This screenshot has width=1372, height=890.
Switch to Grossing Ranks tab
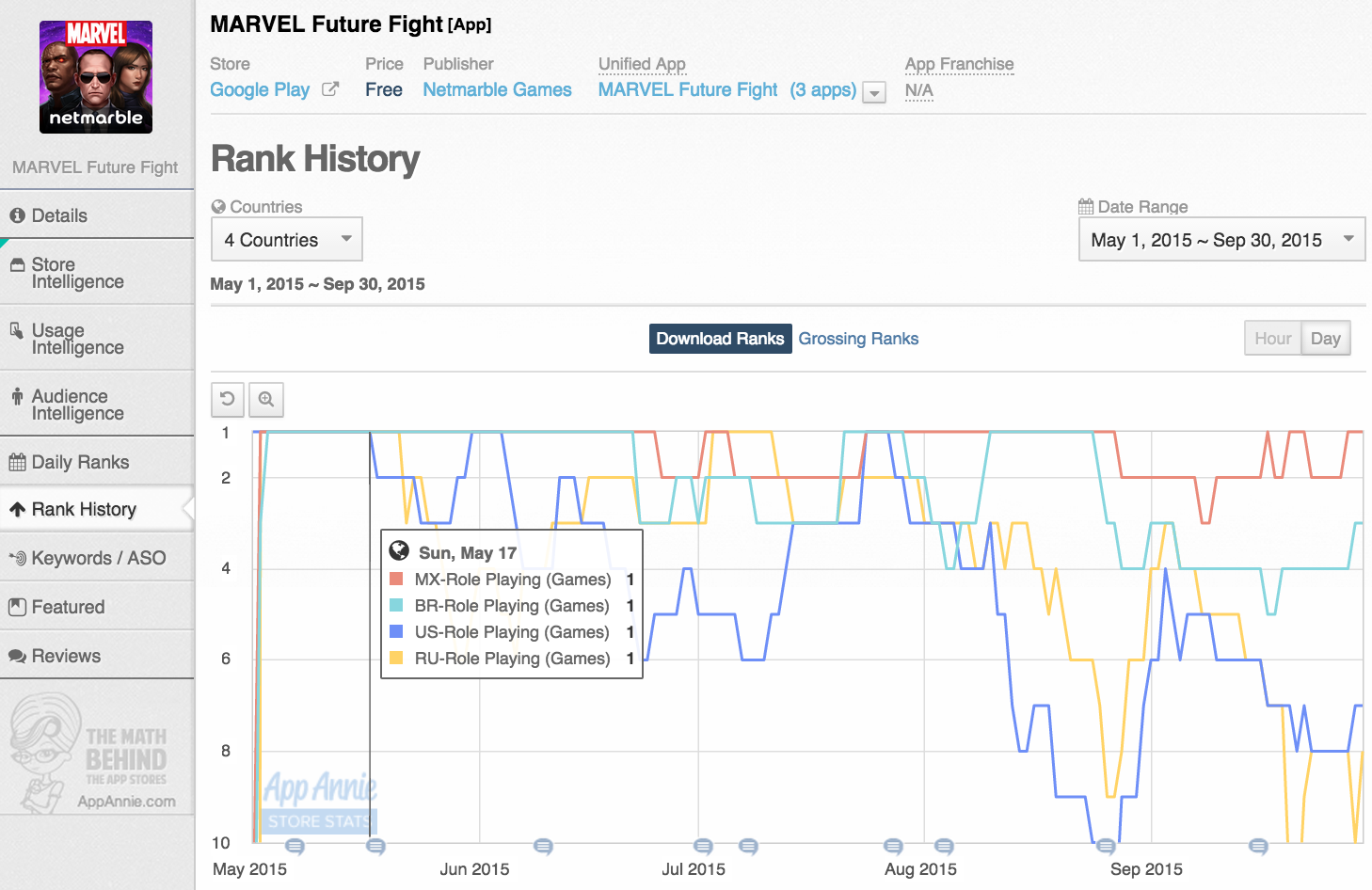click(858, 339)
